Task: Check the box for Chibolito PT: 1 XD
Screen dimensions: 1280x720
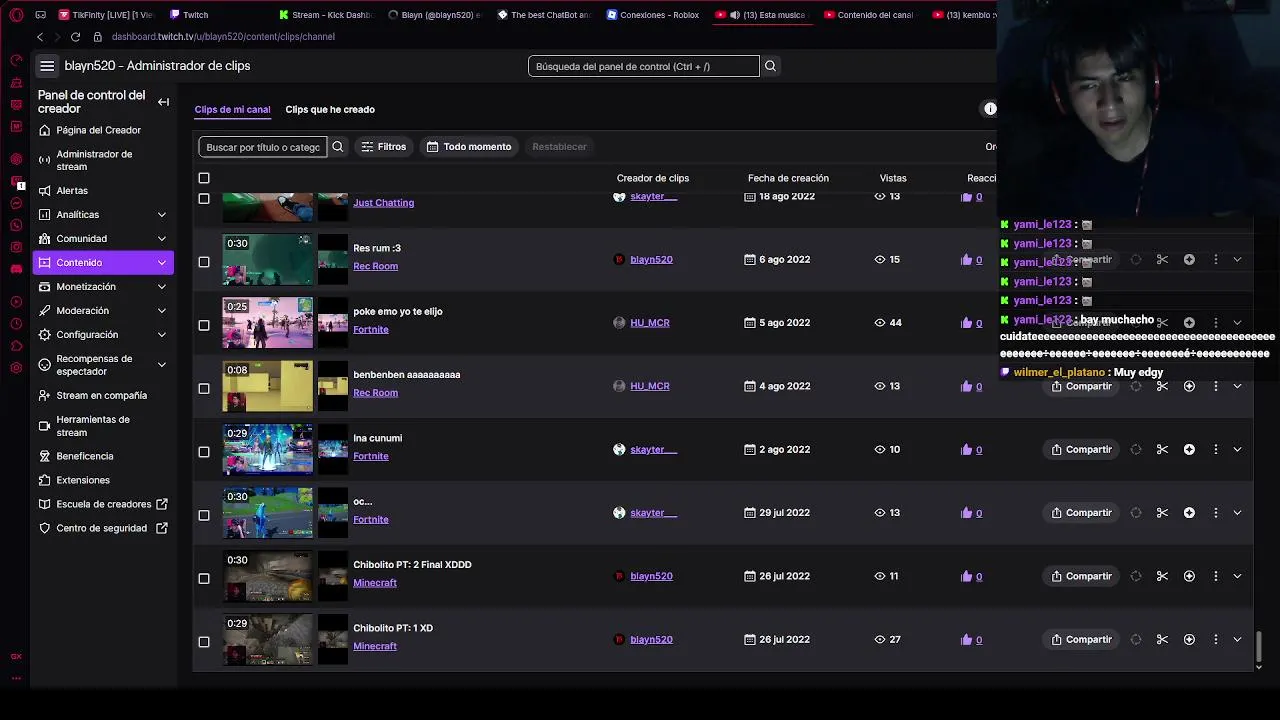Action: [x=204, y=642]
